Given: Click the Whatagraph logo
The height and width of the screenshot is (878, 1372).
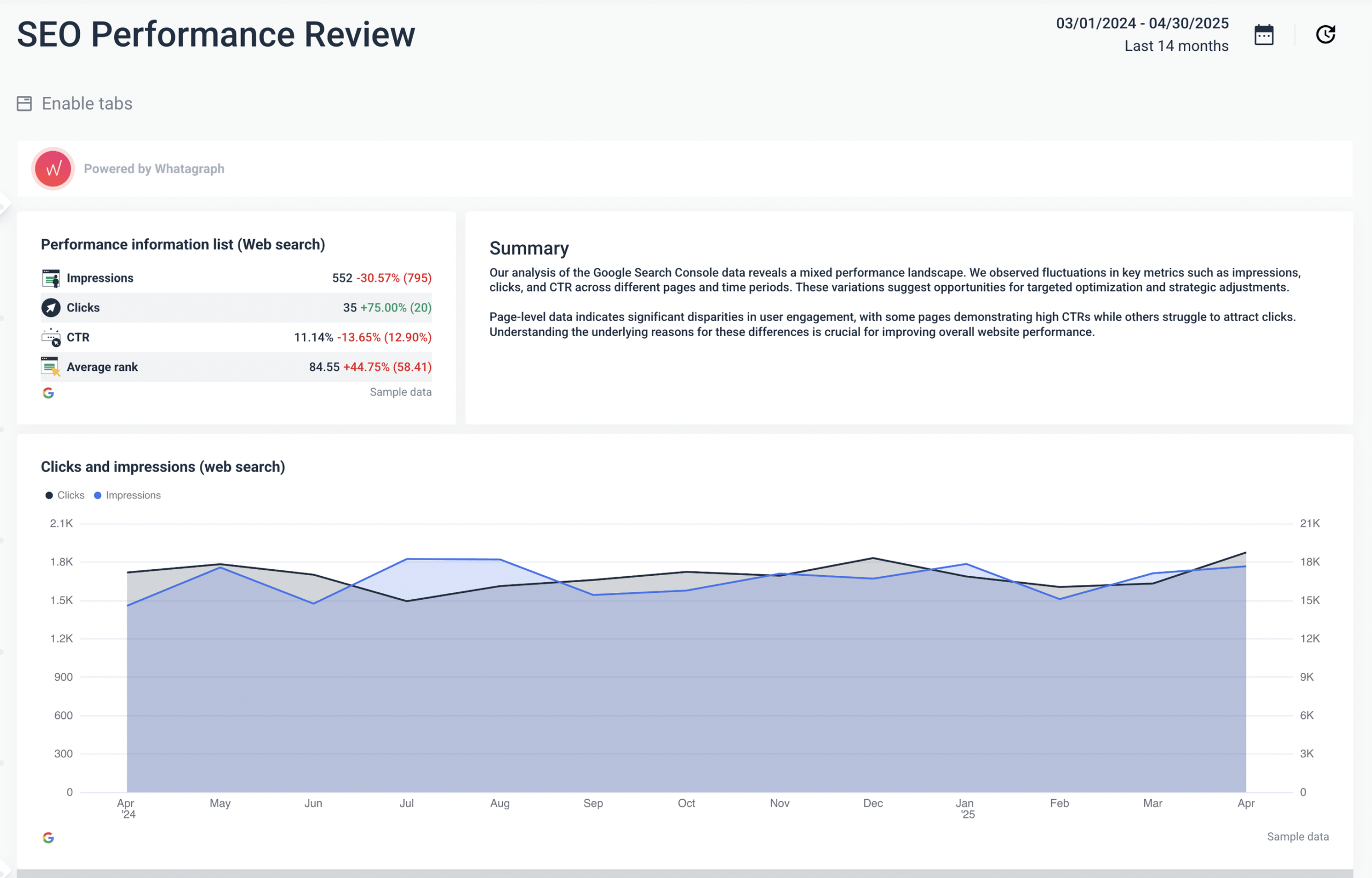Looking at the screenshot, I should [x=53, y=169].
